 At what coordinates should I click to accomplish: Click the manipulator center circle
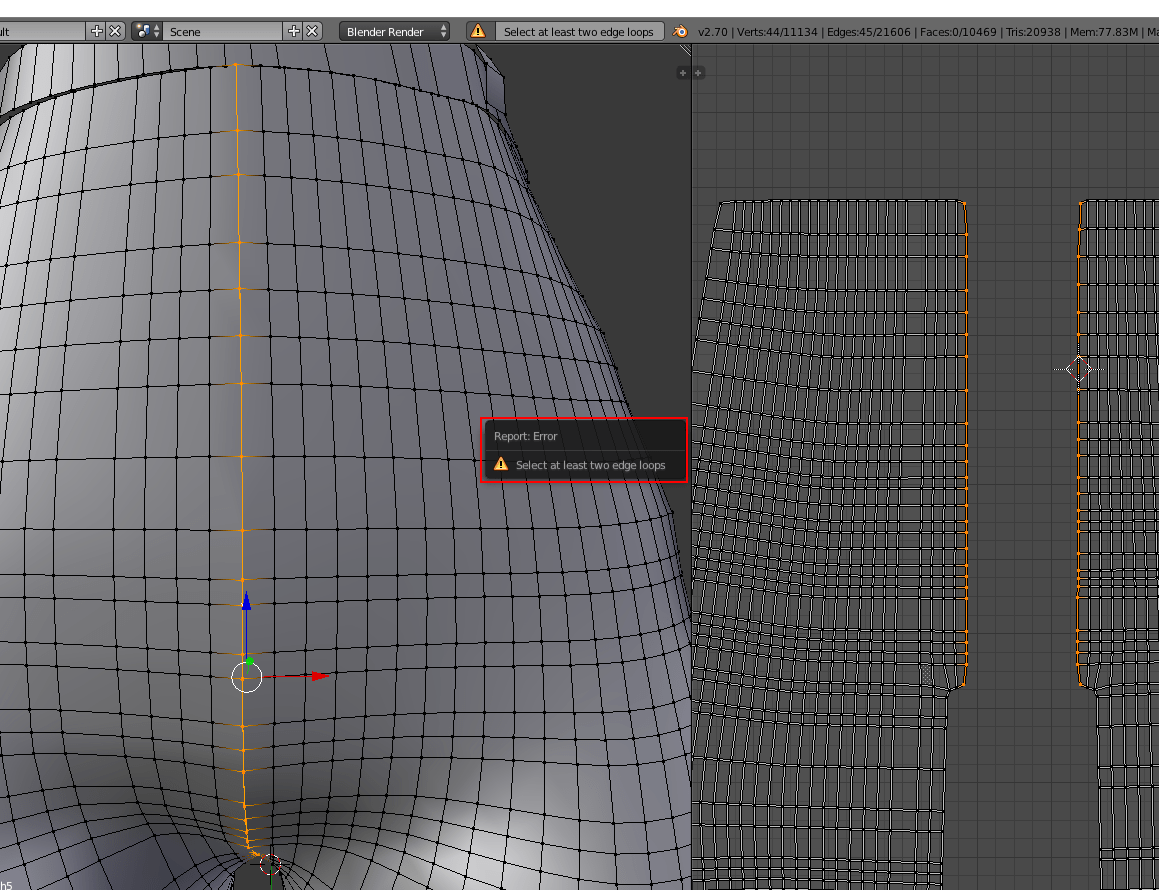(245, 677)
